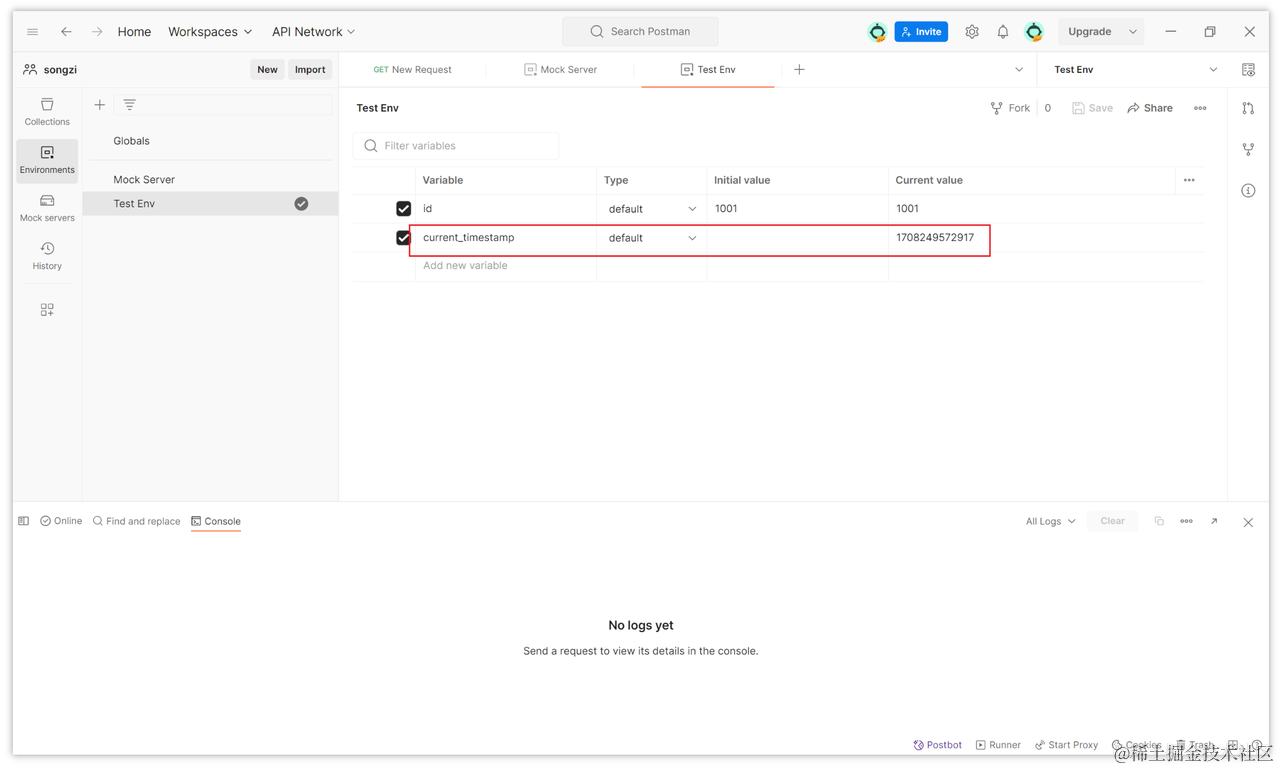Open the All Logs filter dropdown

[x=1051, y=521]
